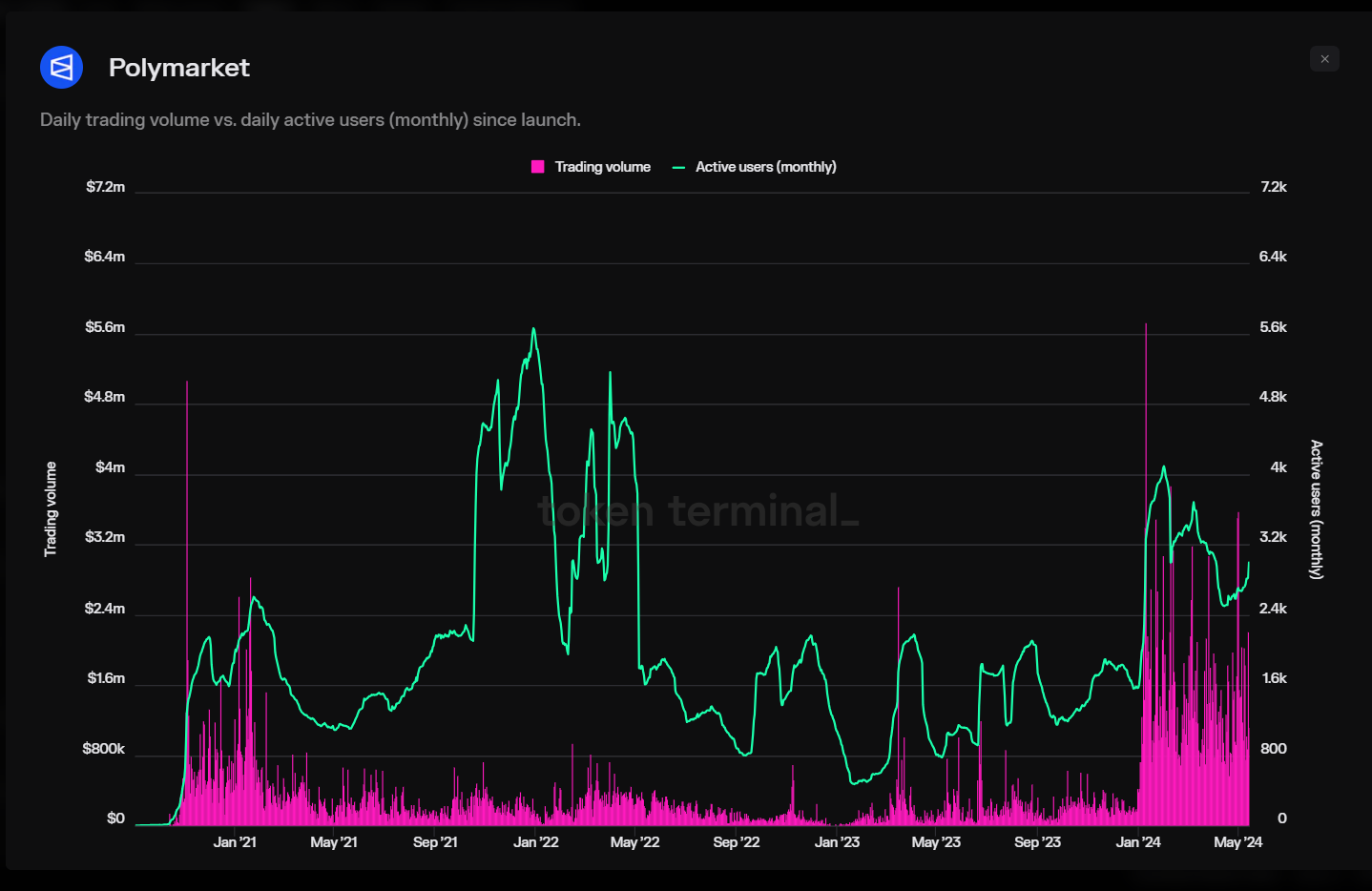Click the pink Trading volume legend square
The image size is (1372, 891).
[537, 167]
